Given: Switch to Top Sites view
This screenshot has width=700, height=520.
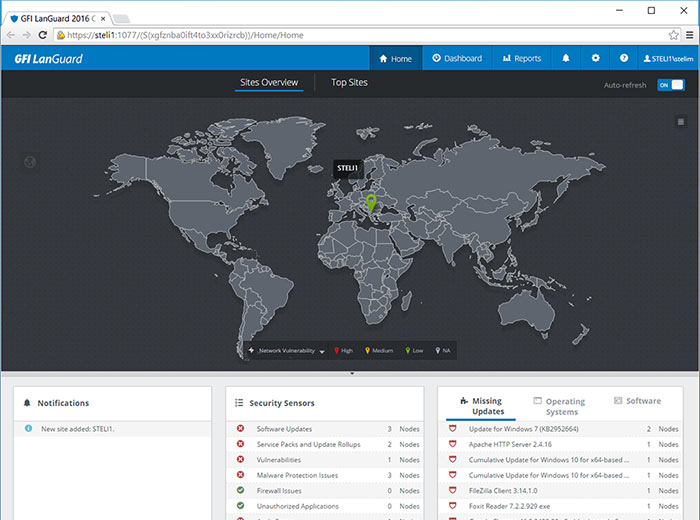Looking at the screenshot, I should pos(349,83).
